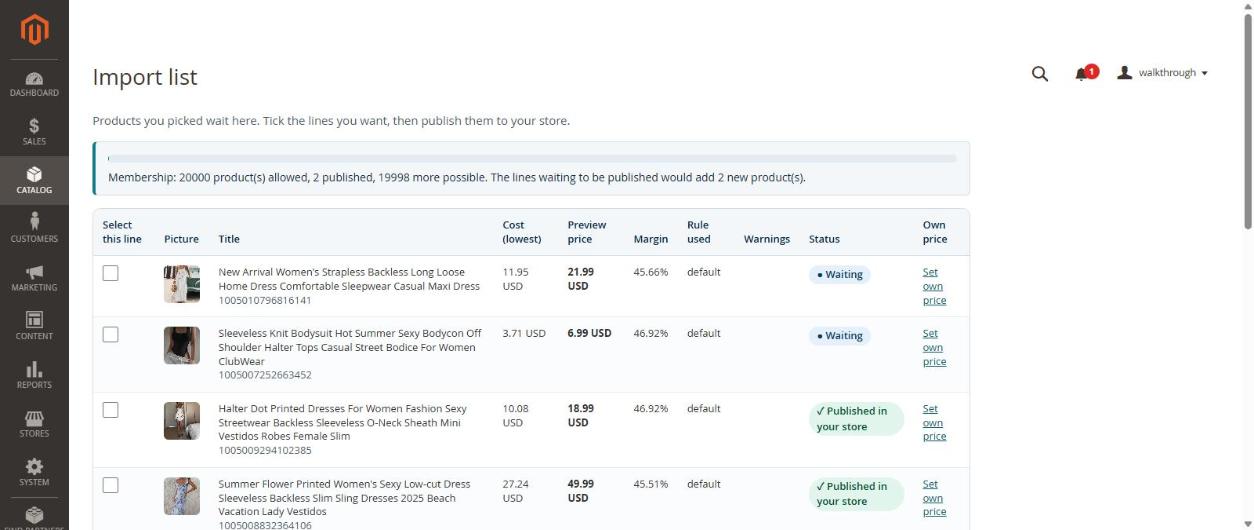The height and width of the screenshot is (530, 1254).
Task: Click Published status of Summer Flower row
Action: 856,494
